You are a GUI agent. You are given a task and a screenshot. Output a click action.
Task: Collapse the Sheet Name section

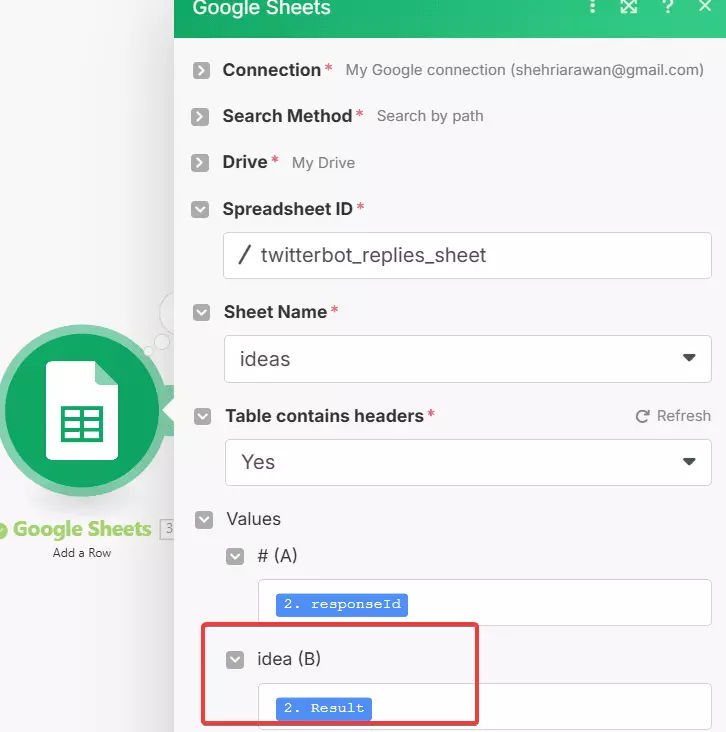click(x=202, y=312)
